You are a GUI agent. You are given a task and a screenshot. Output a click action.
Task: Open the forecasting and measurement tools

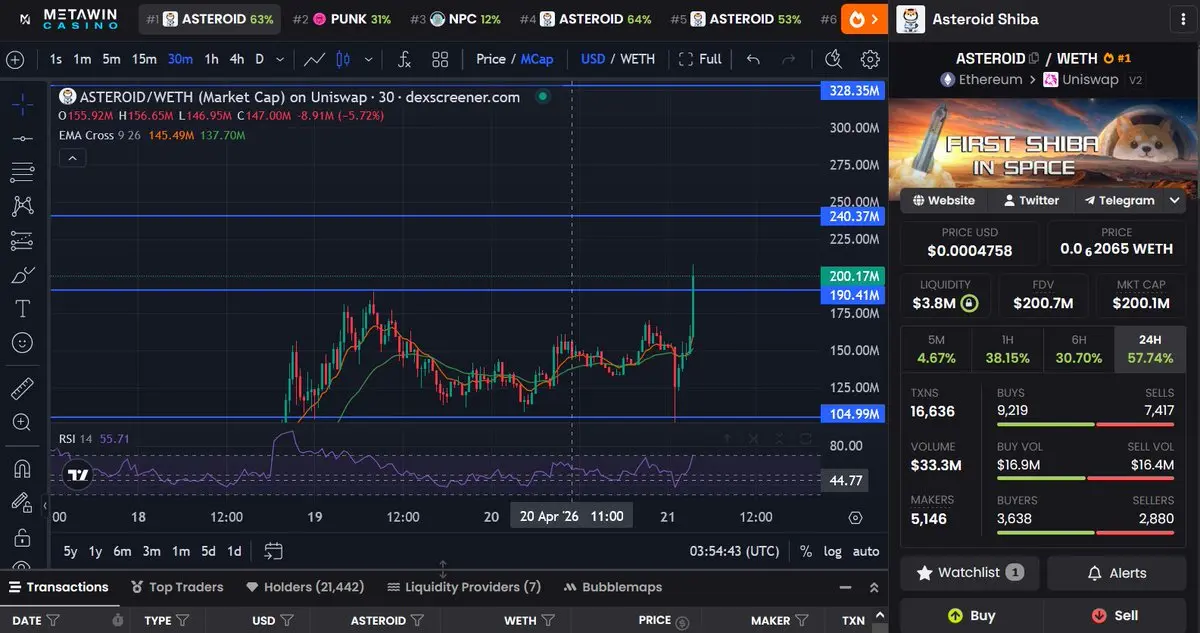point(22,240)
